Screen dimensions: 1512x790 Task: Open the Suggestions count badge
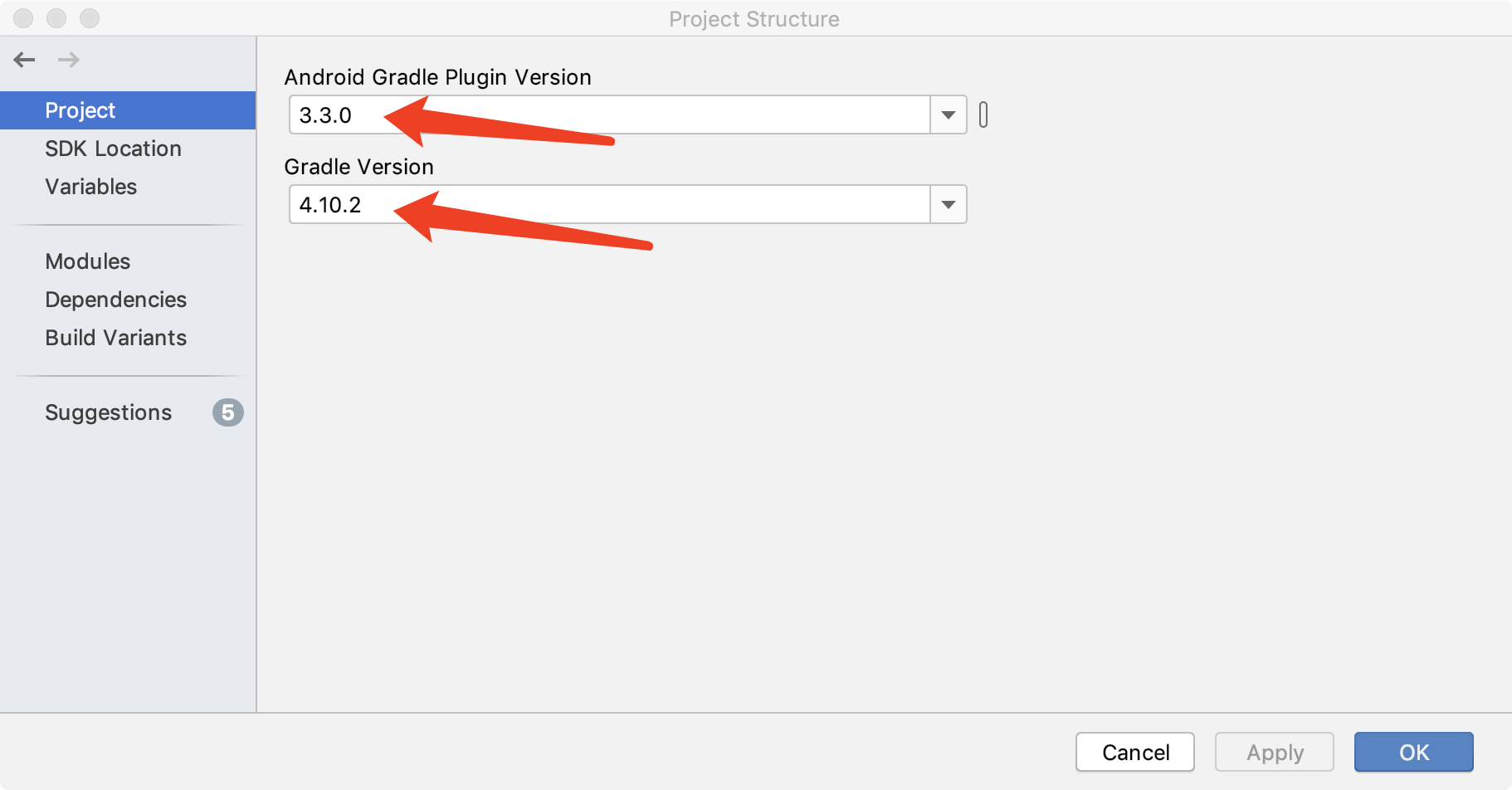pos(228,412)
